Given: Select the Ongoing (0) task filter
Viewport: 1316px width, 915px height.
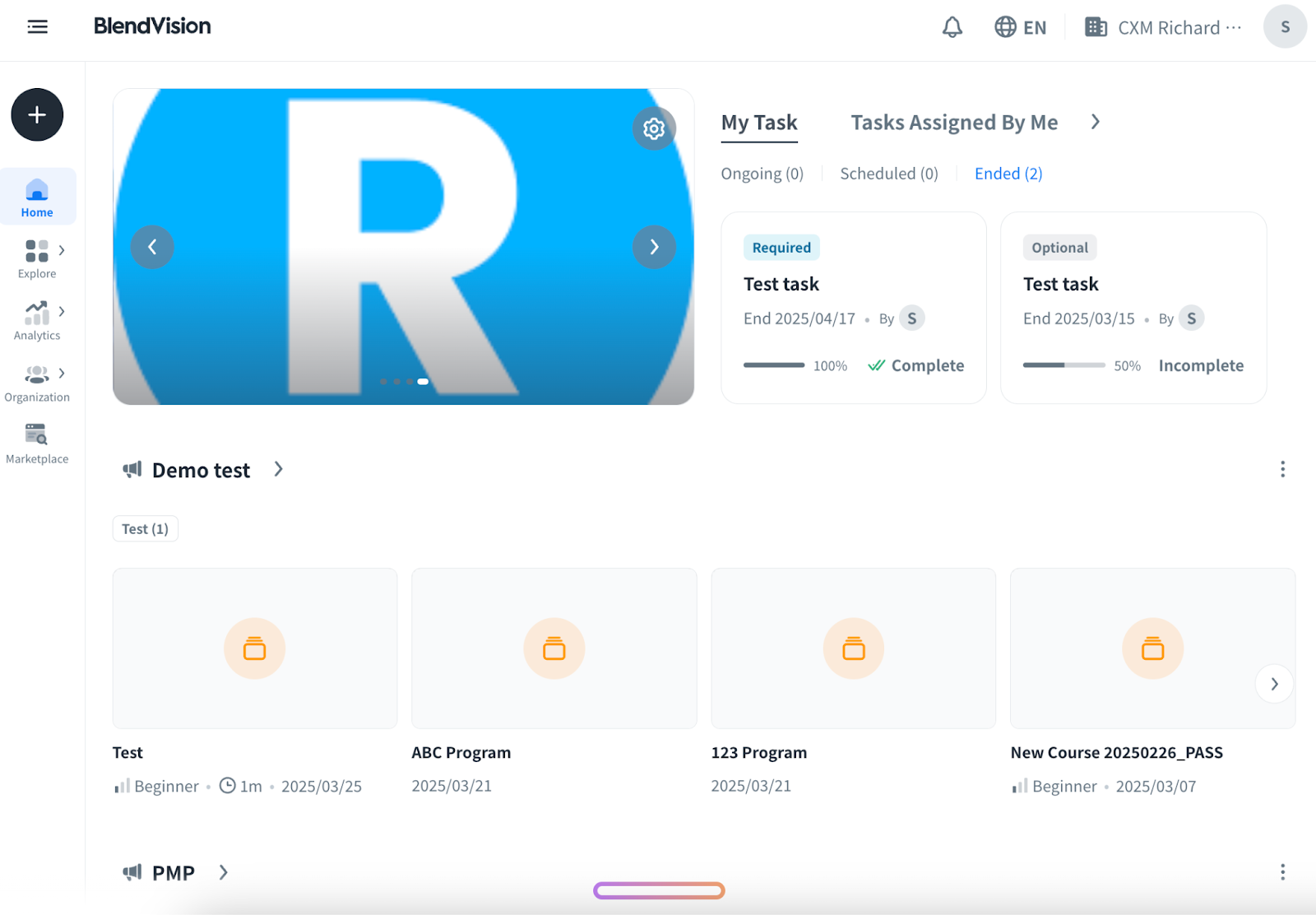Looking at the screenshot, I should (x=762, y=174).
